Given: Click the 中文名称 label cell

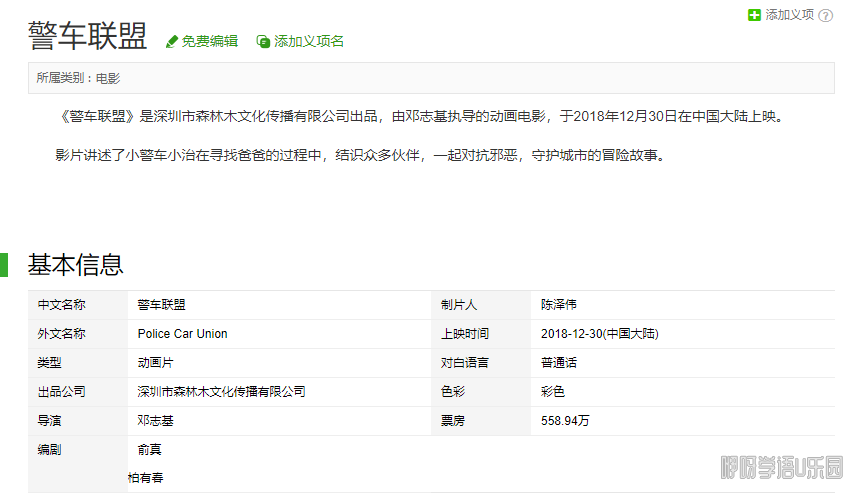Looking at the screenshot, I should (x=78, y=305).
